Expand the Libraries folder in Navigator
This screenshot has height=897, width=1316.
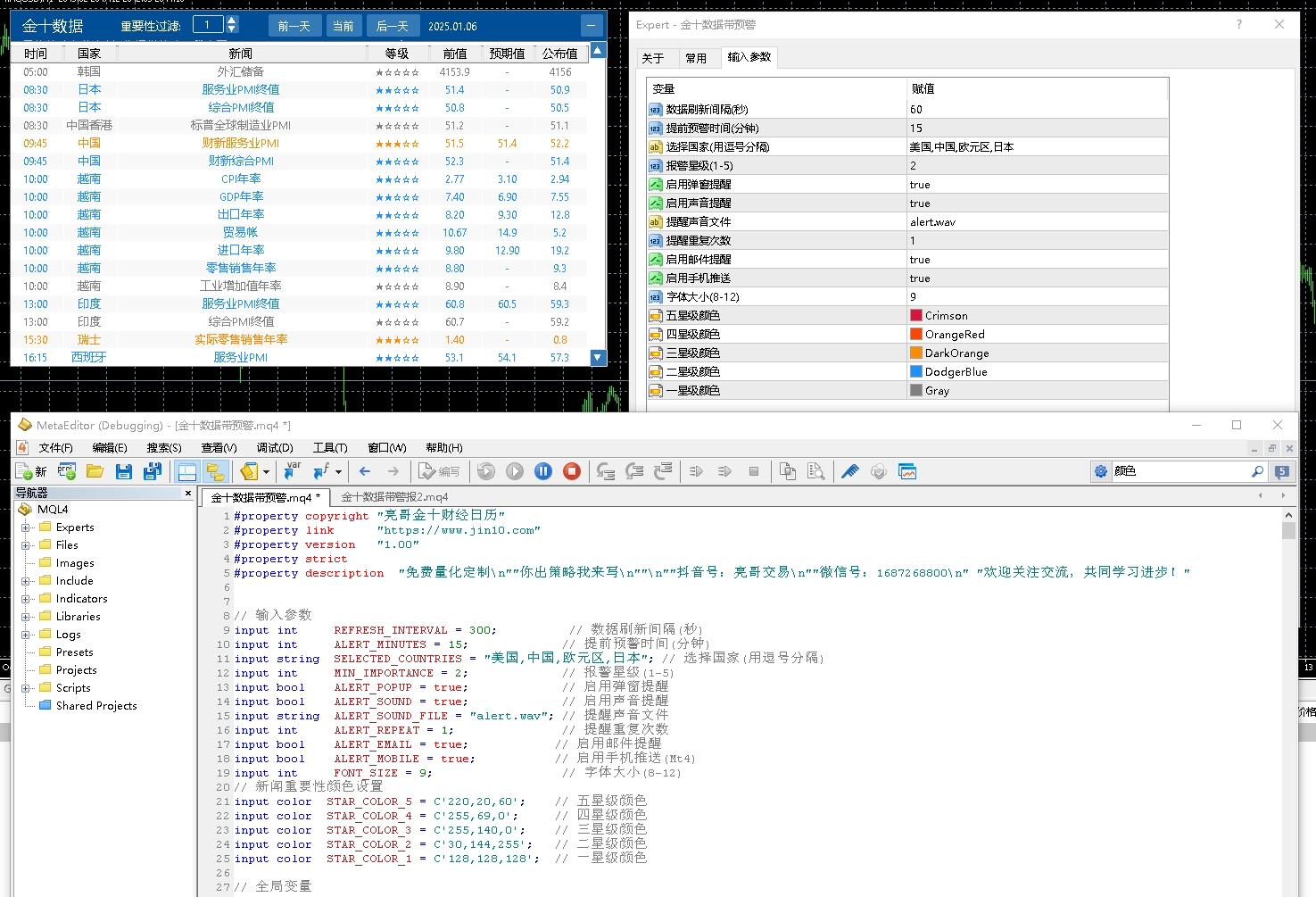tap(26, 617)
